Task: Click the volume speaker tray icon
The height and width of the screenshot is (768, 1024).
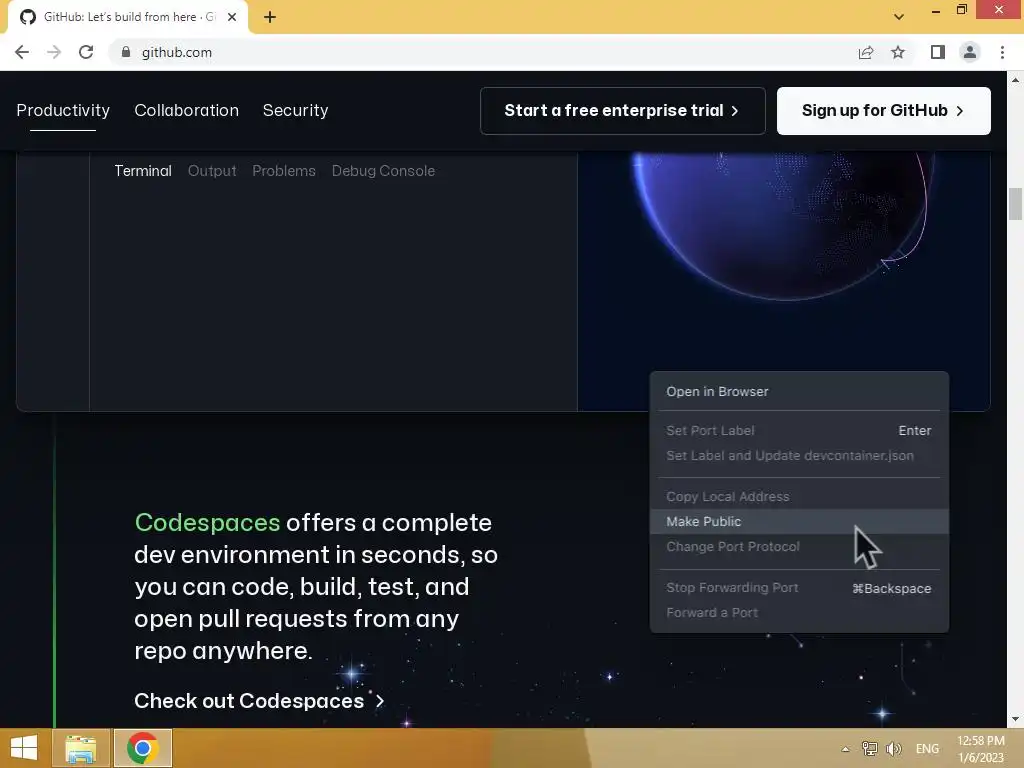Action: click(894, 748)
